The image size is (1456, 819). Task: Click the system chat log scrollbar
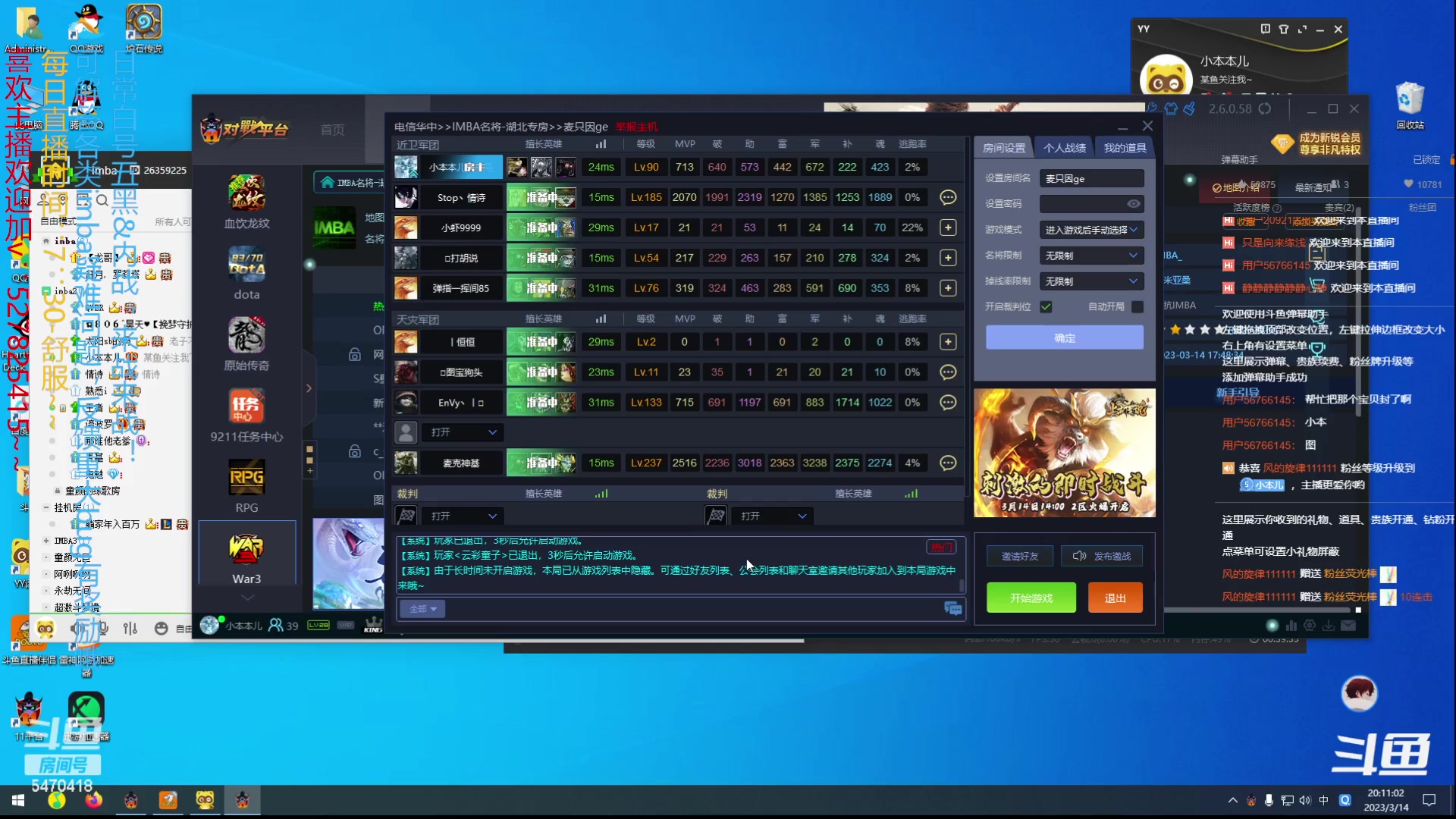point(962,585)
